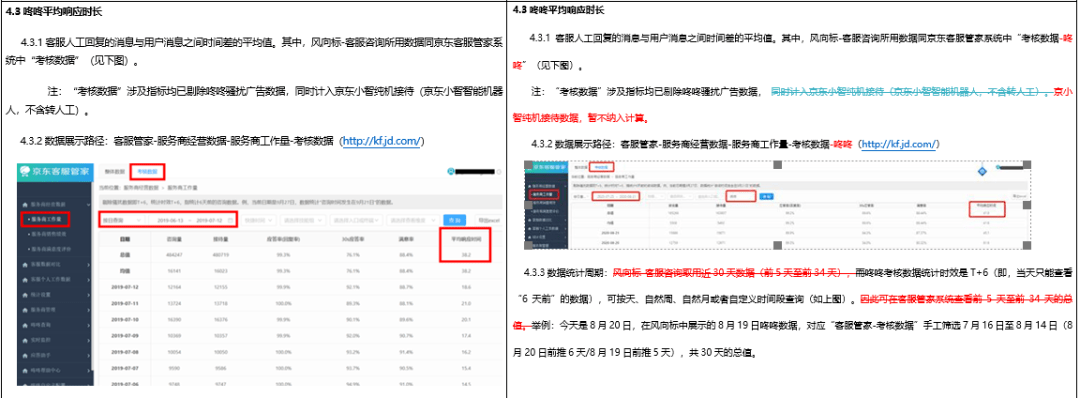Click the 2019-06-13 start date field
Viewport: 1080px width, 398px height.
(x=171, y=220)
